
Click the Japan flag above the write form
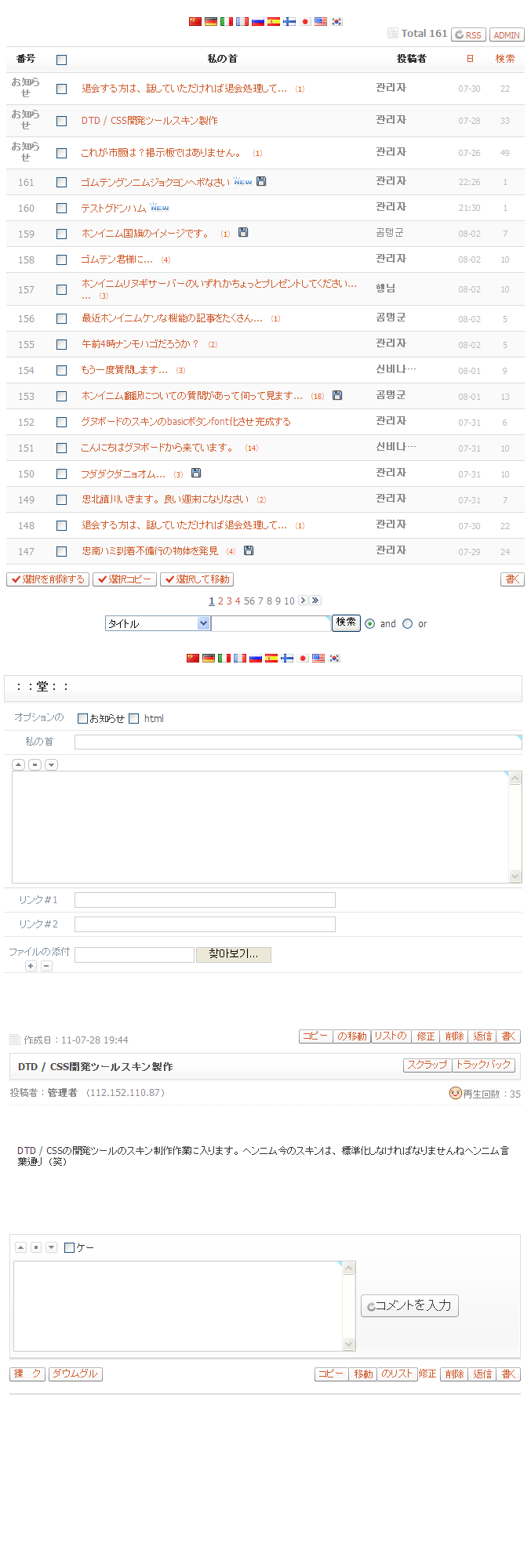tap(303, 658)
